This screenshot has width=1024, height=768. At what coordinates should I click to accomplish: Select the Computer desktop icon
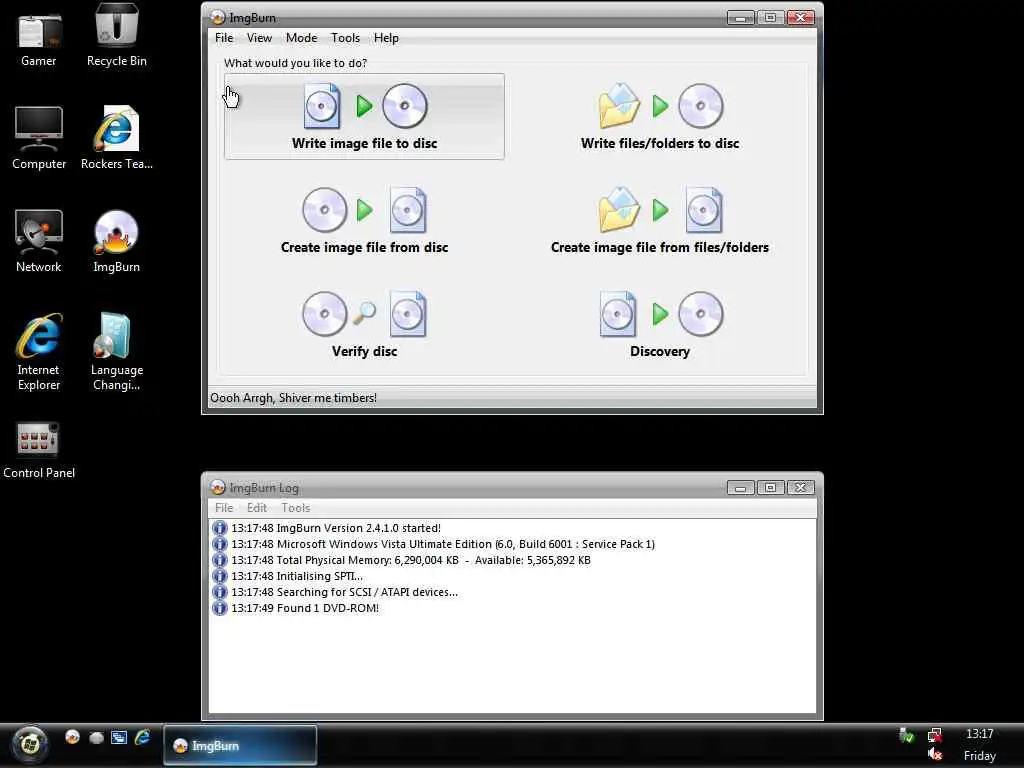click(x=39, y=138)
